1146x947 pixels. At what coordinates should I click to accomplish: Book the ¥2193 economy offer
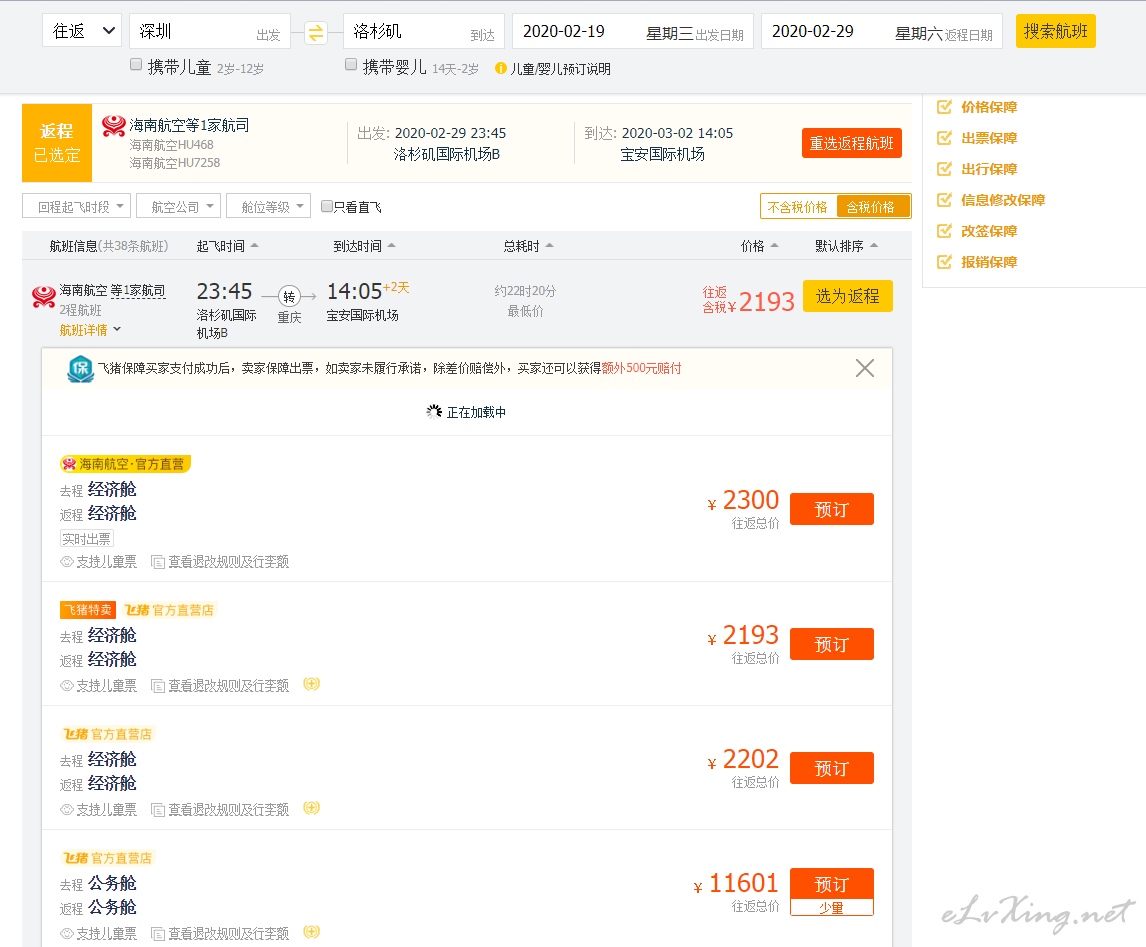click(x=832, y=644)
